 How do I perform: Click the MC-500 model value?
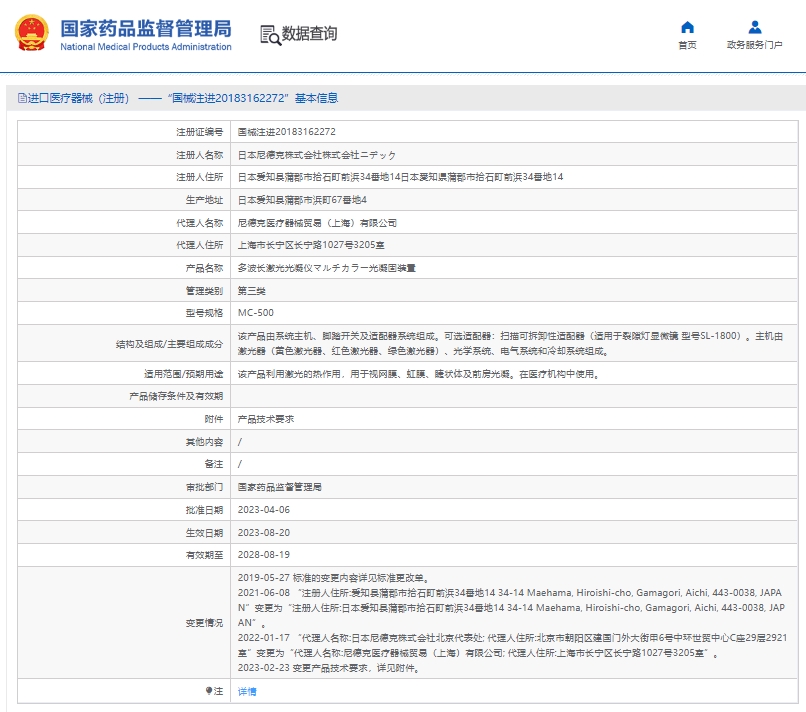click(255, 313)
